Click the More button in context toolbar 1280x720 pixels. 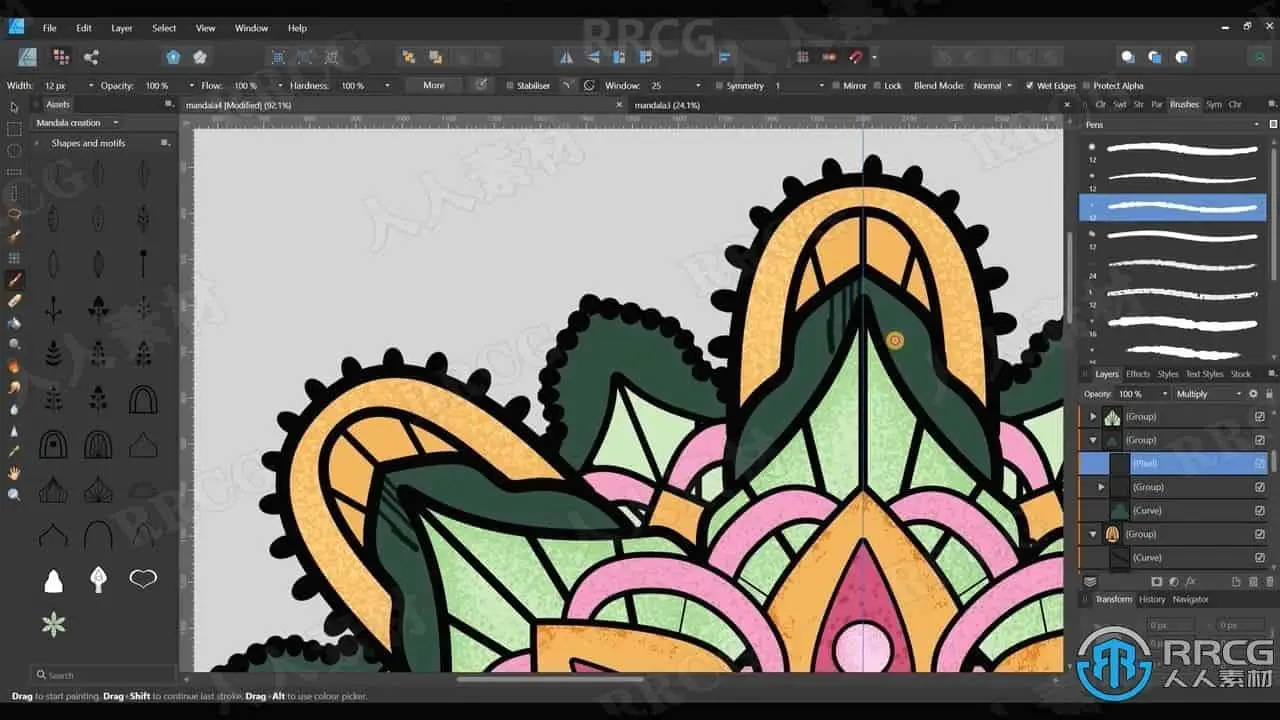pyautogui.click(x=433, y=86)
